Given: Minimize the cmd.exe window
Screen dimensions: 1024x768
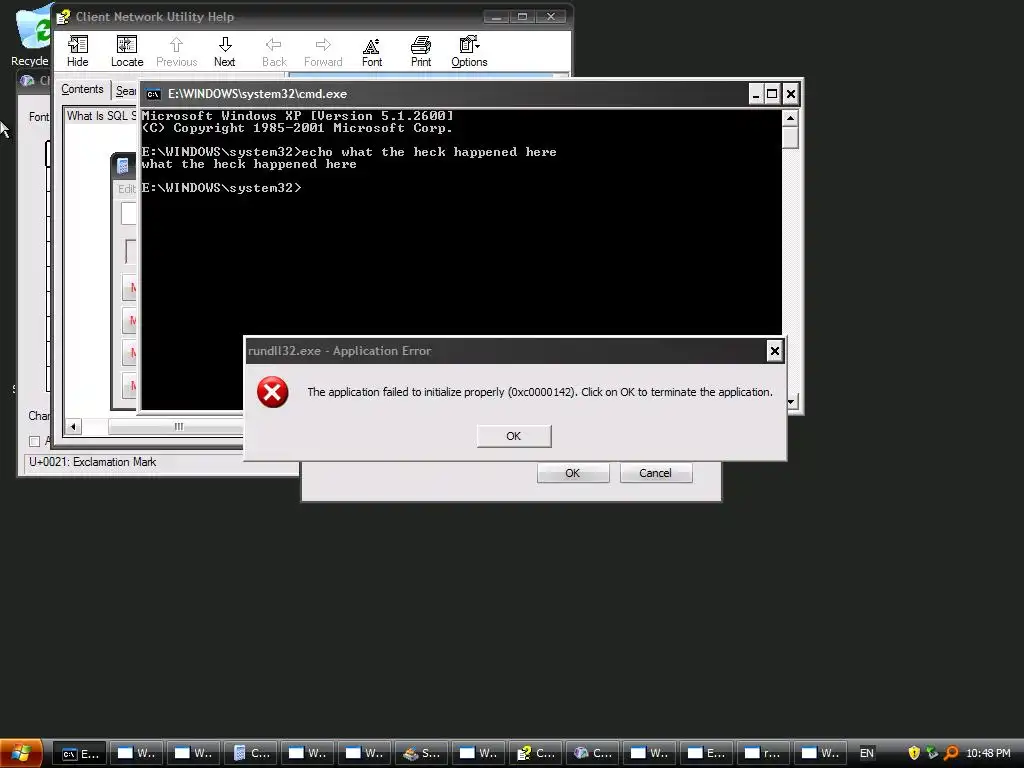Looking at the screenshot, I should click(x=756, y=94).
